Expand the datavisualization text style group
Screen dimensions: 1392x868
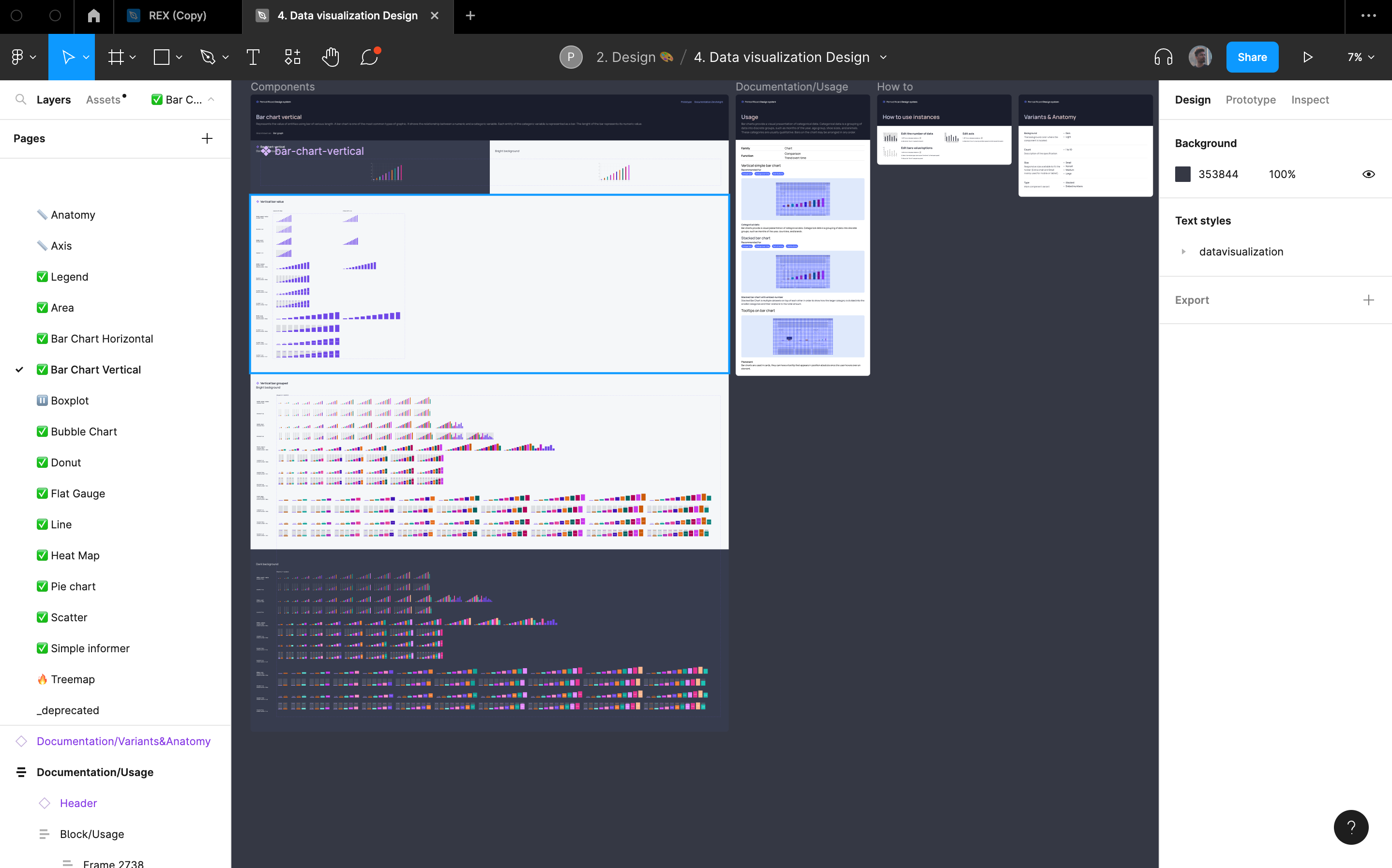[x=1183, y=252]
